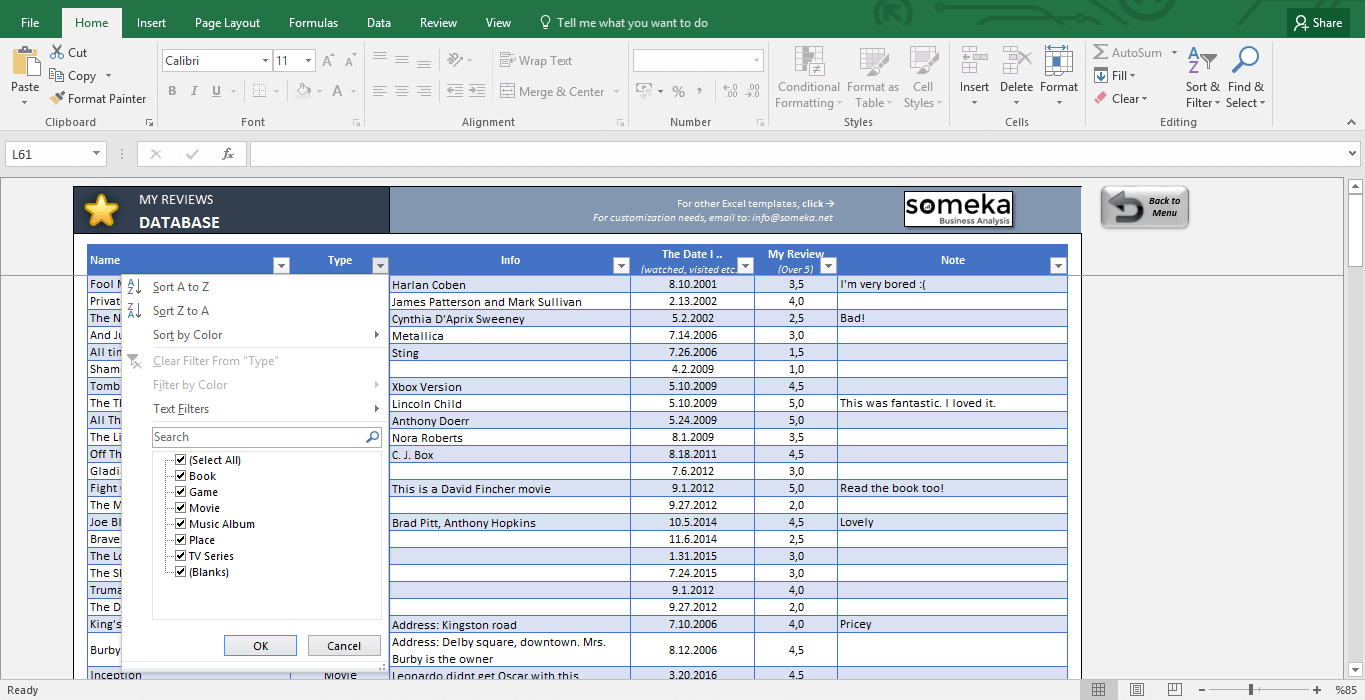Click the Format Painter icon
The image size is (1365, 700).
[x=57, y=99]
